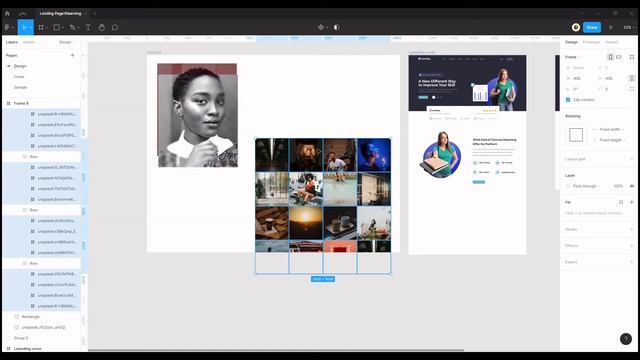Open the Sample page

pyautogui.click(x=20, y=87)
